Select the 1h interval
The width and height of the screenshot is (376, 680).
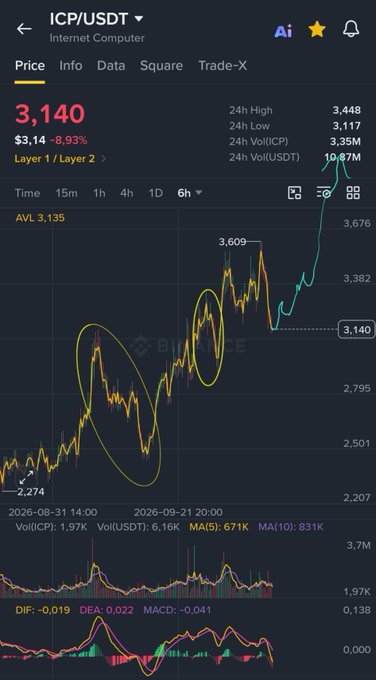(x=99, y=193)
